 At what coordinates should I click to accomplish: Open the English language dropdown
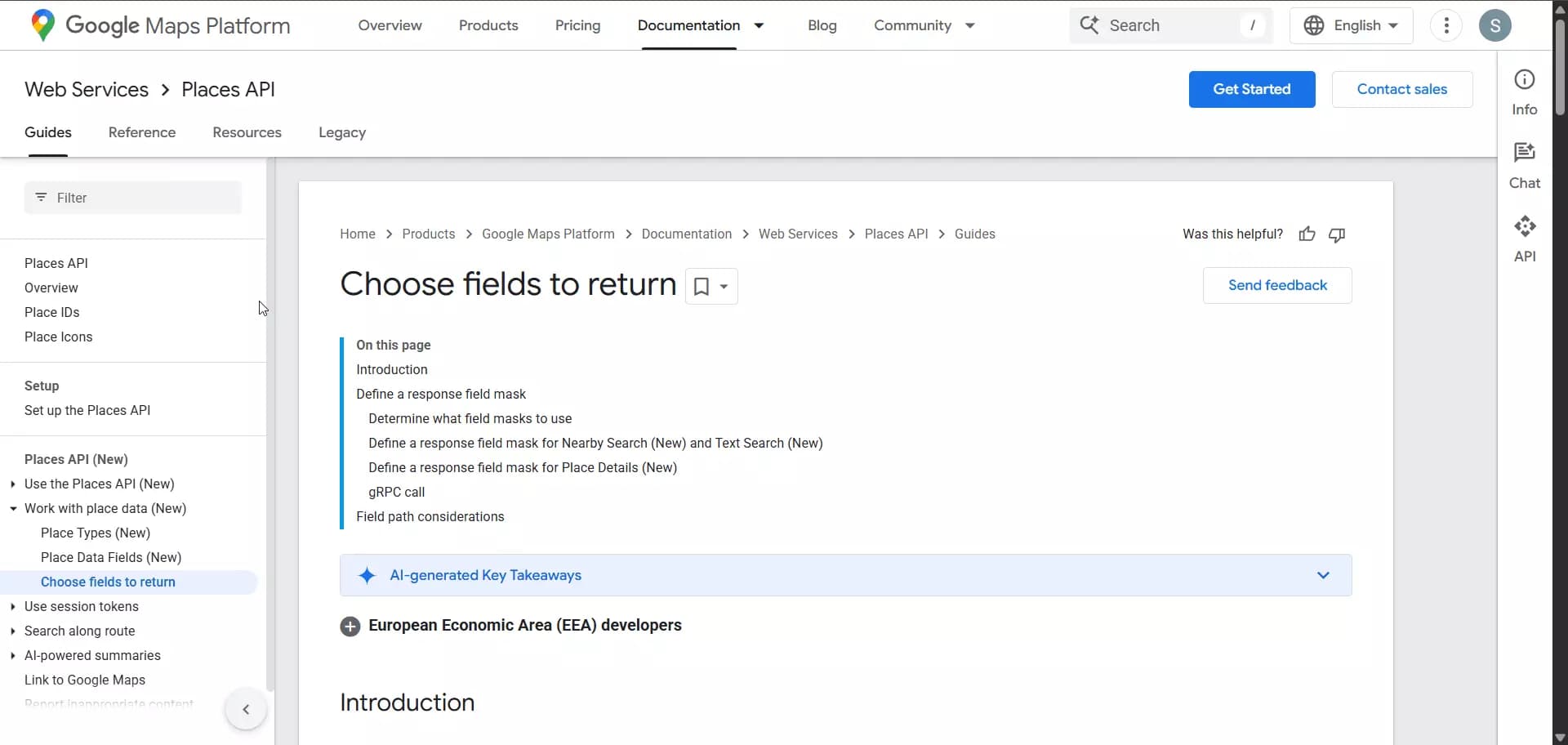tap(1350, 25)
